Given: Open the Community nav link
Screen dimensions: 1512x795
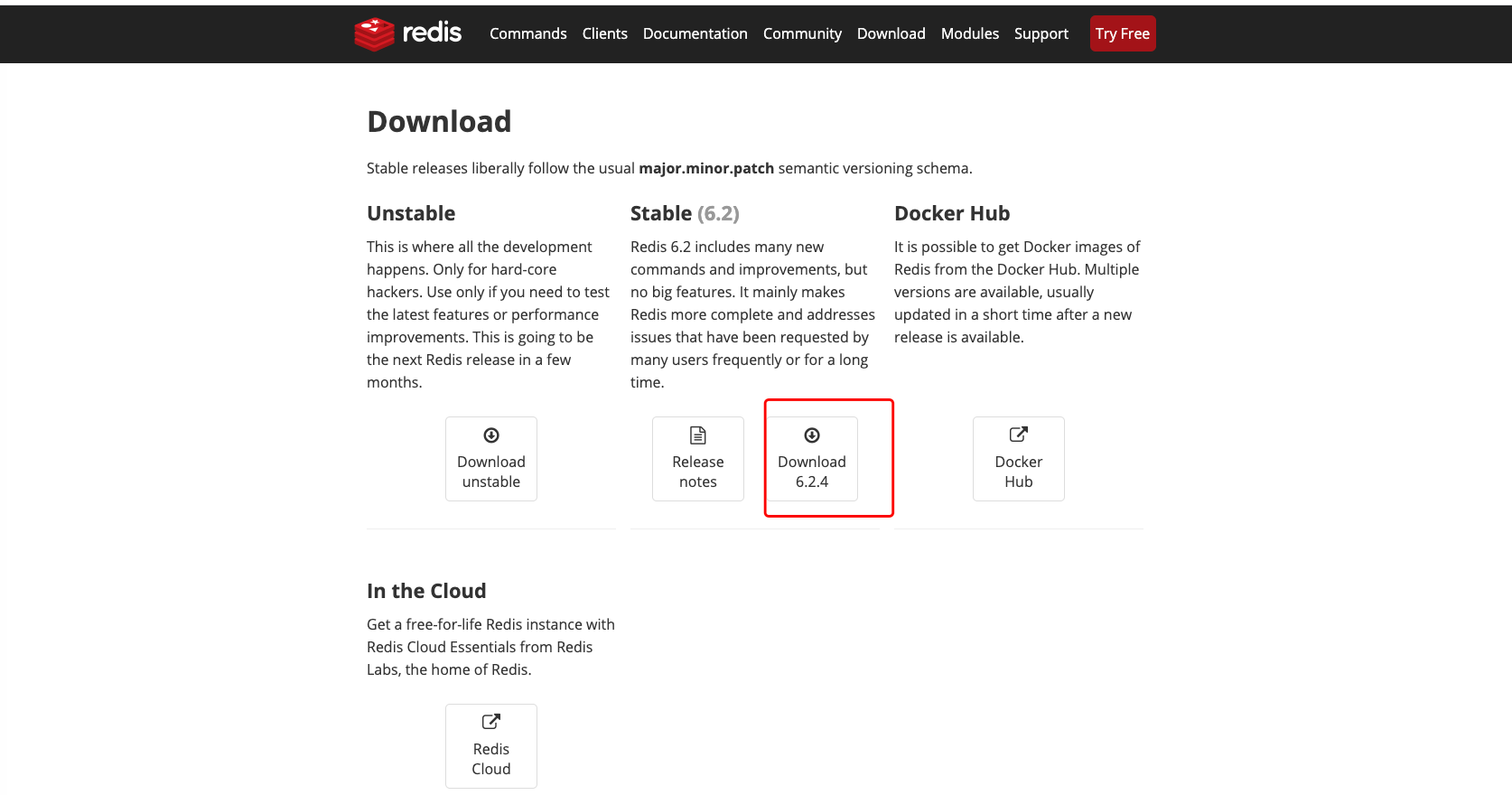Looking at the screenshot, I should (802, 33).
